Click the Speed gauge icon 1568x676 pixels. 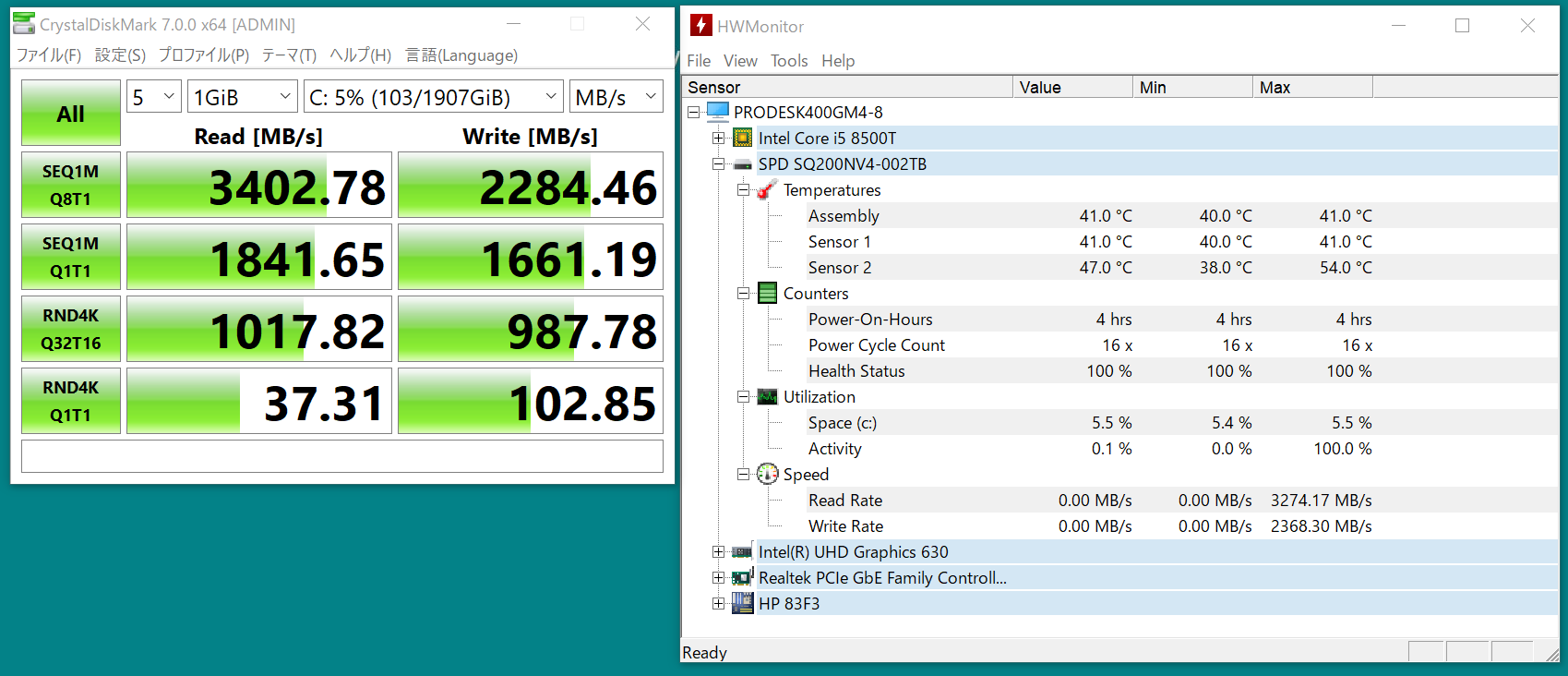click(x=768, y=474)
